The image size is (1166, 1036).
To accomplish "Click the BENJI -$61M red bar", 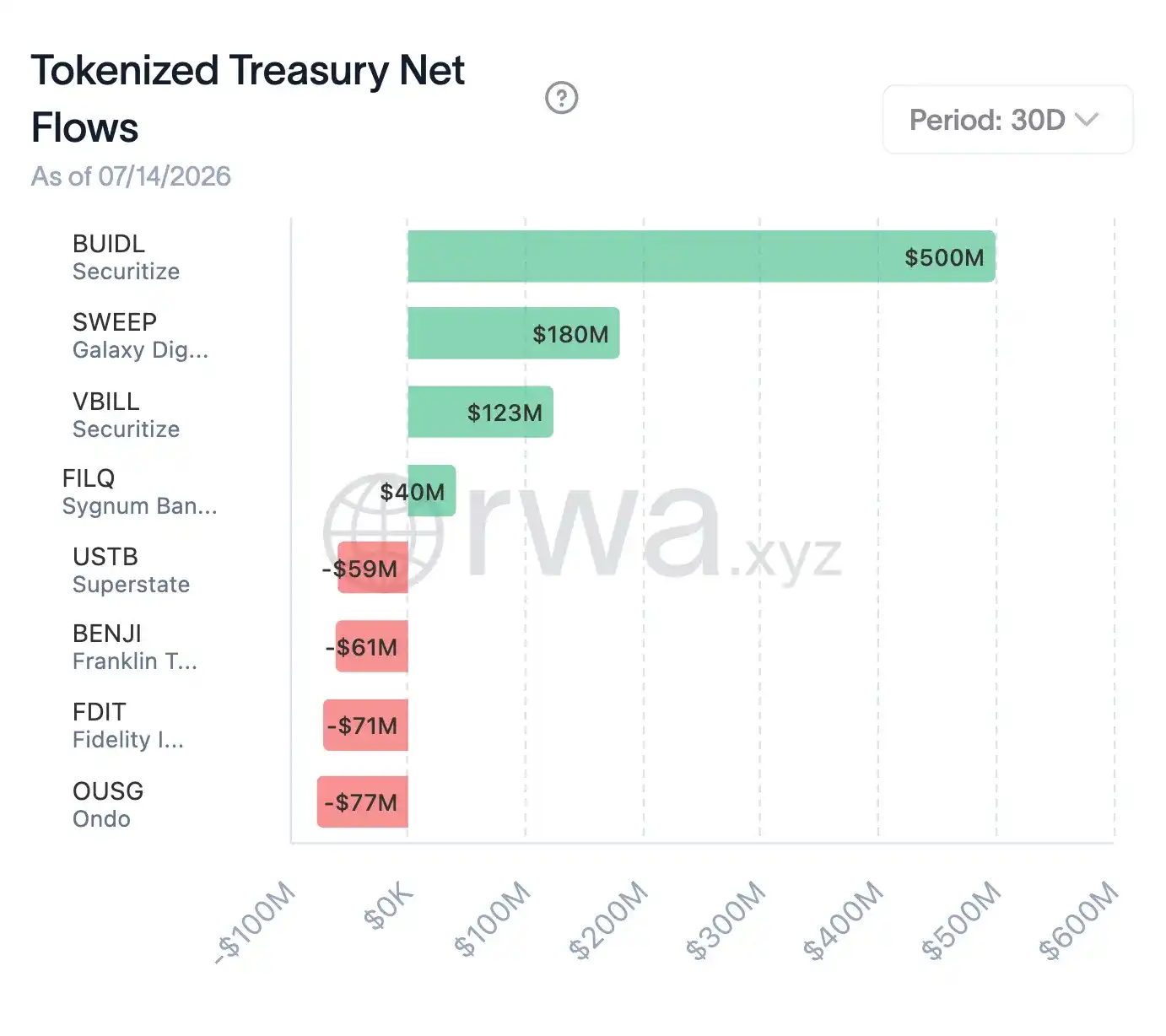I will coord(372,646).
